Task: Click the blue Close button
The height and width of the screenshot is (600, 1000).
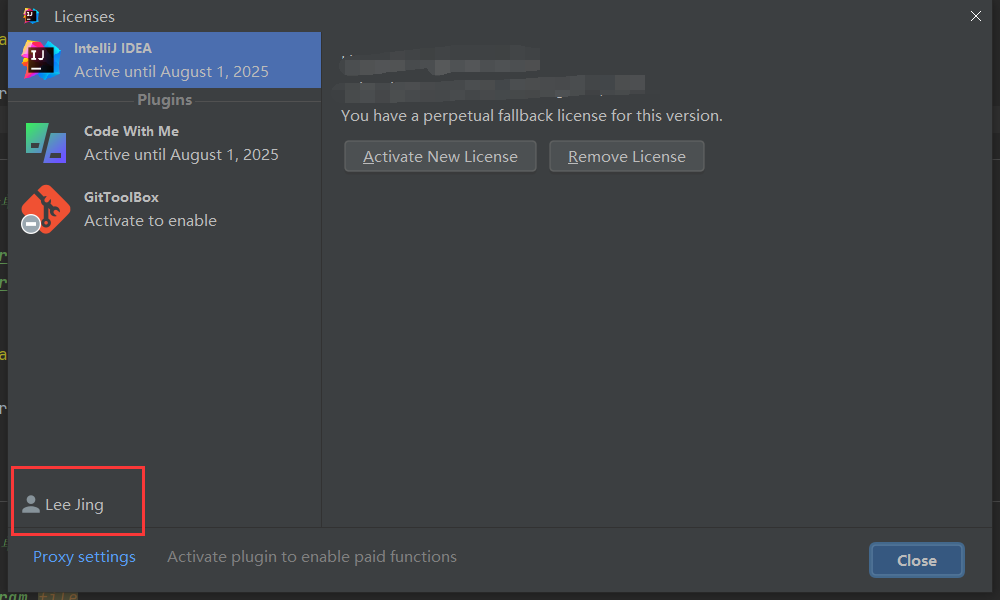Action: click(916, 560)
